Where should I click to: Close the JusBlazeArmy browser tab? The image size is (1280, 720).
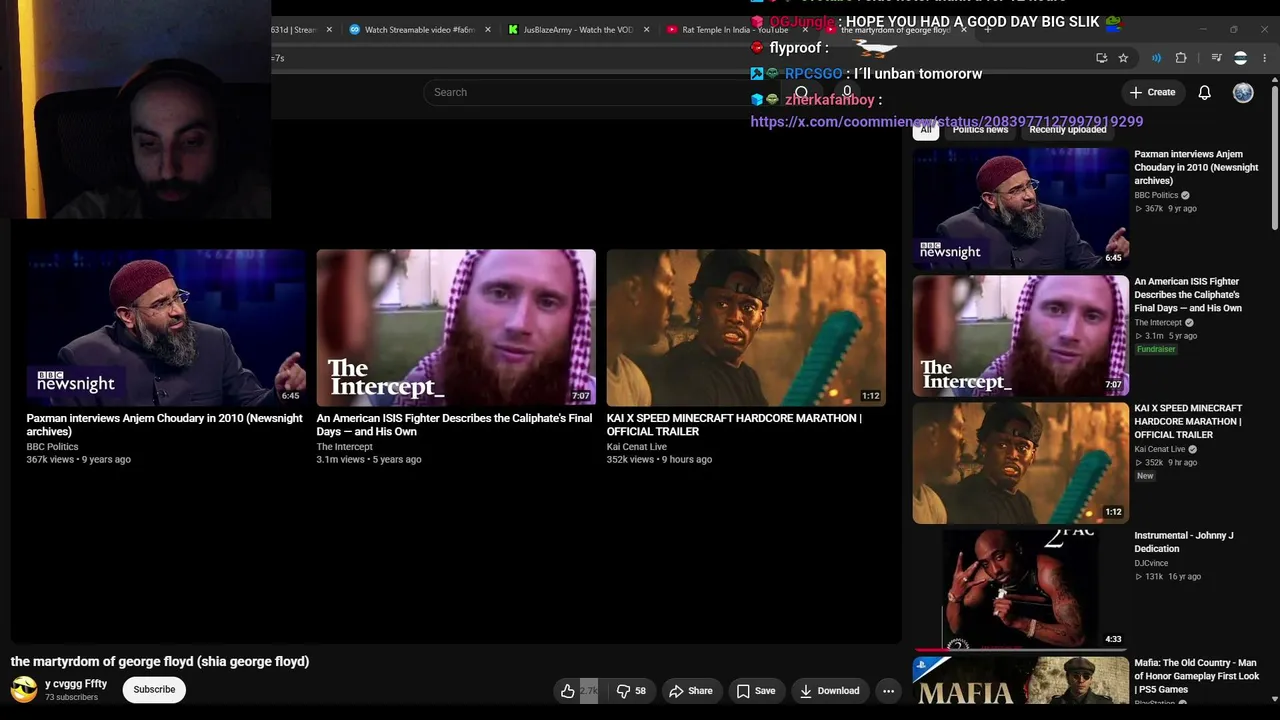tap(646, 30)
